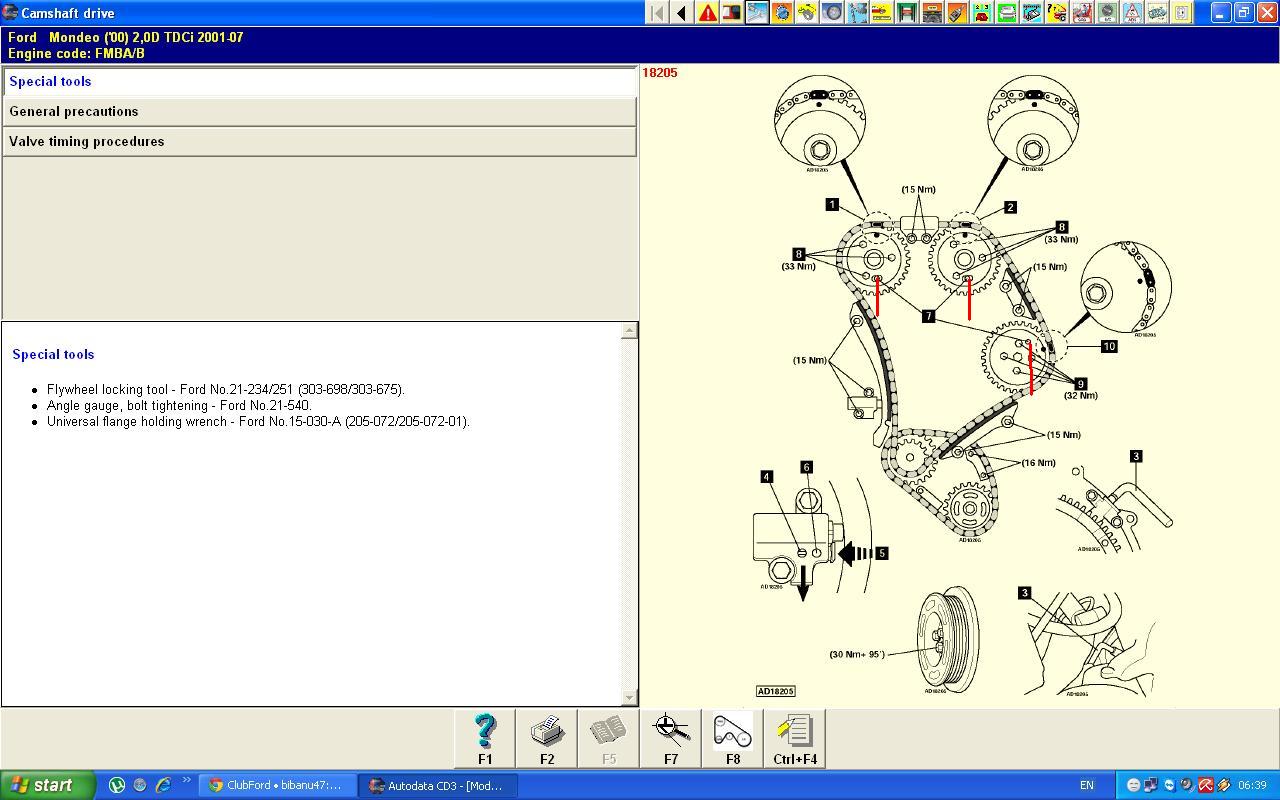Open the Windows start menu

pyautogui.click(x=47, y=785)
